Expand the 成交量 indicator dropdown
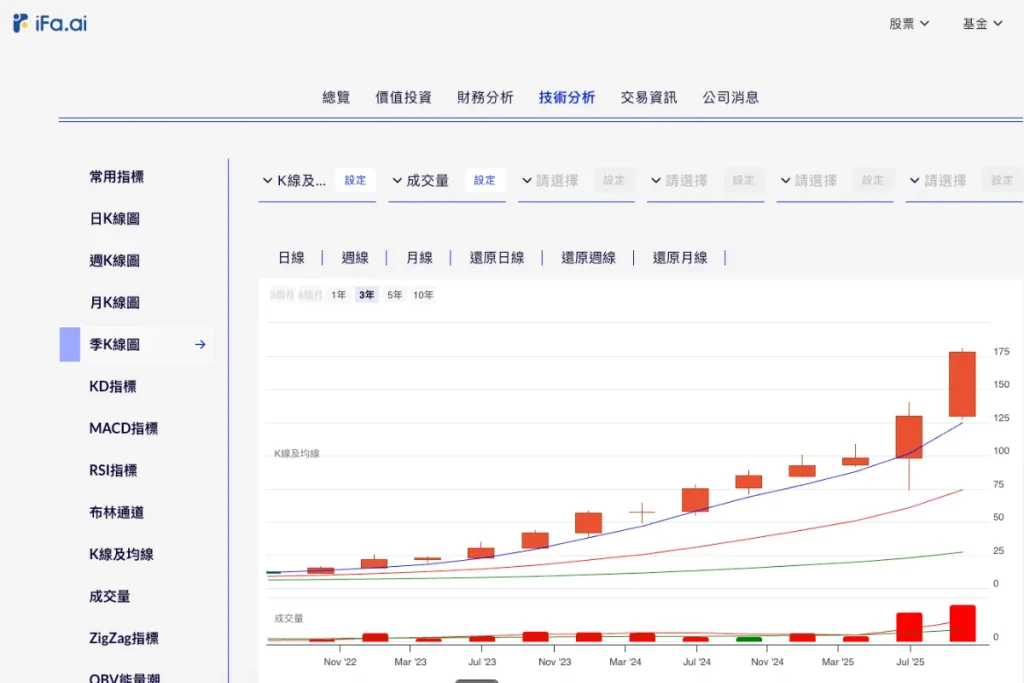 pos(421,180)
